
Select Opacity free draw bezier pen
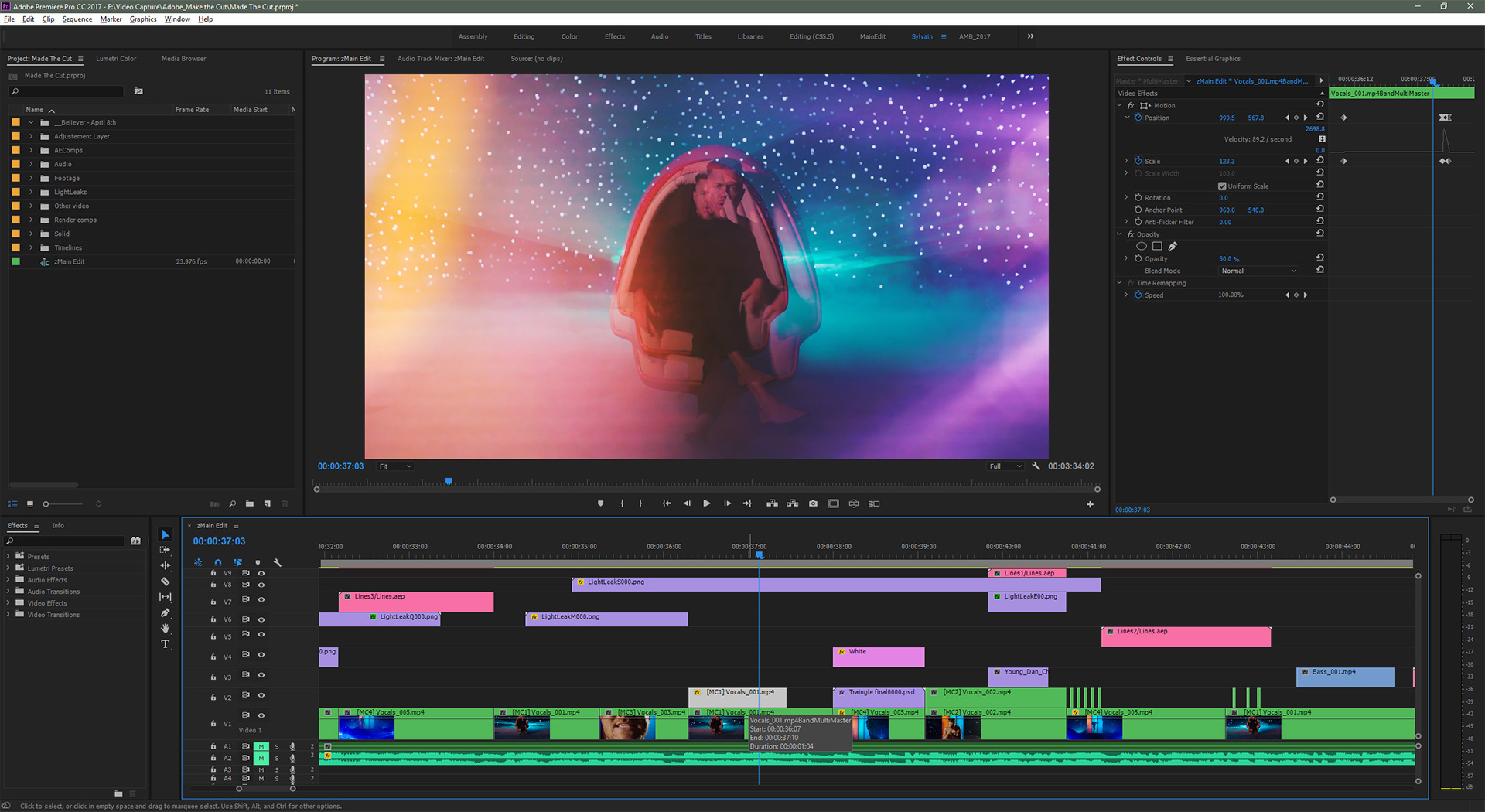[1173, 247]
